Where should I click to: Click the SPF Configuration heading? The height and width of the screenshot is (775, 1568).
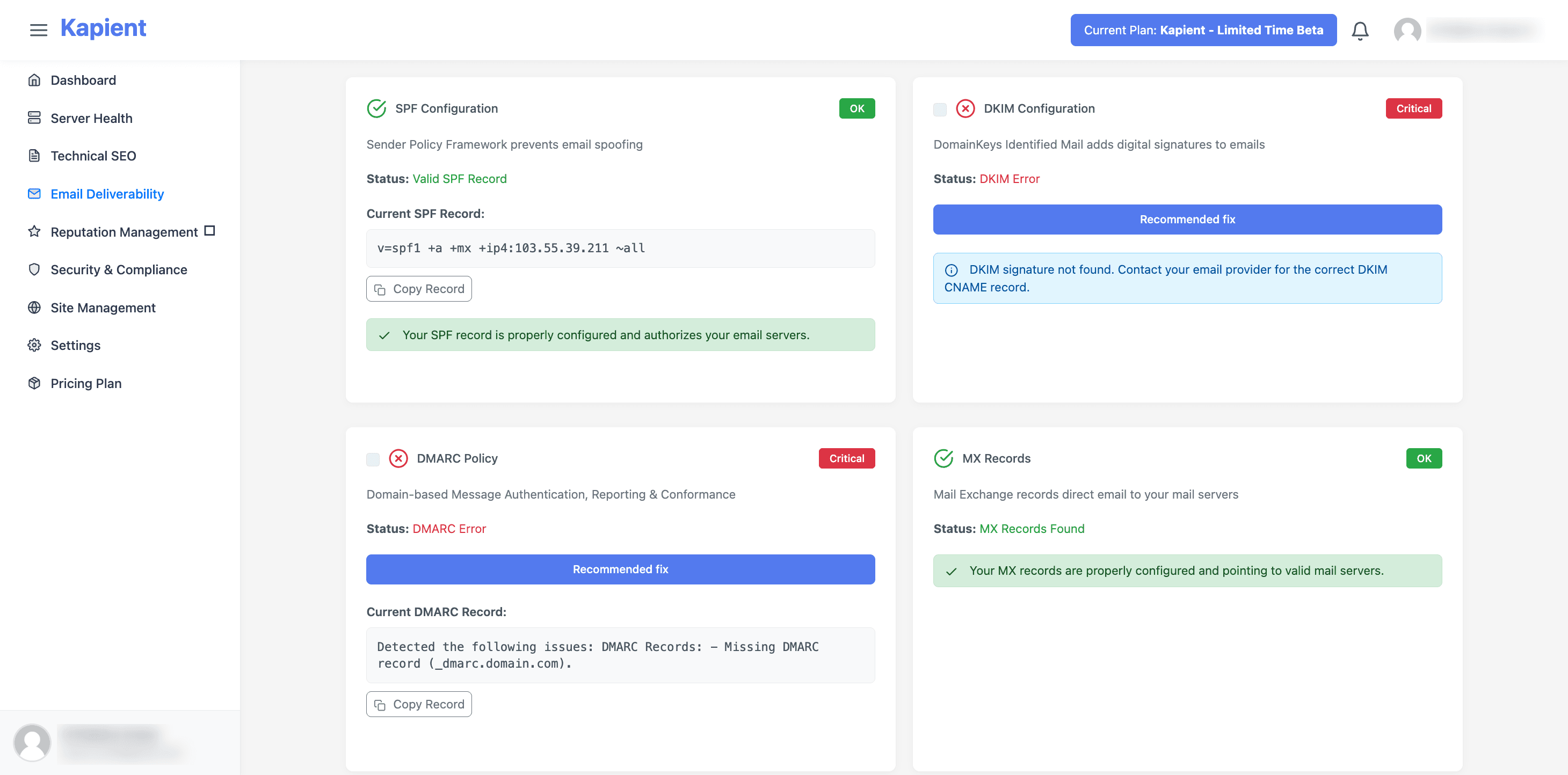446,108
